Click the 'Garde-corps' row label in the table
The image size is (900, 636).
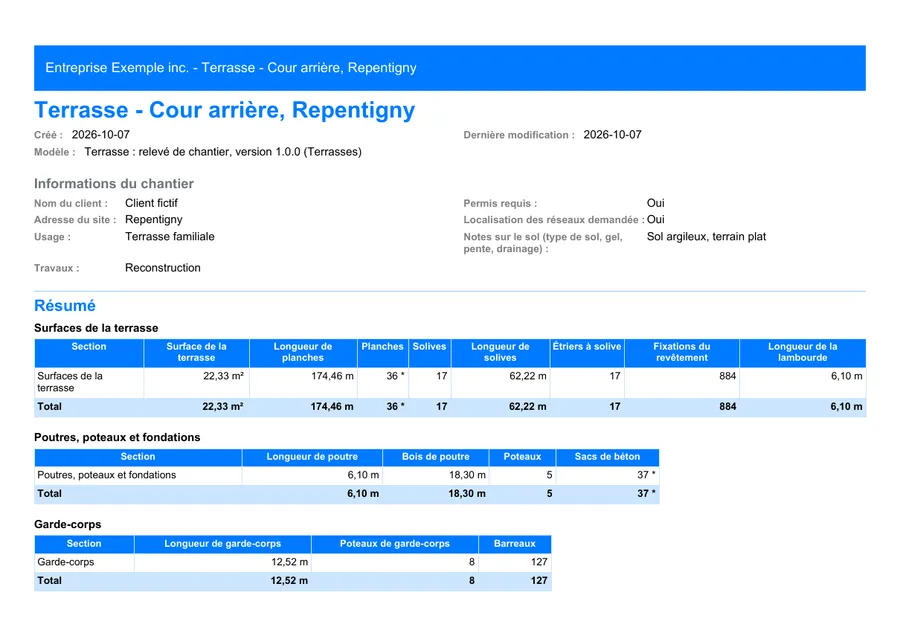65,562
